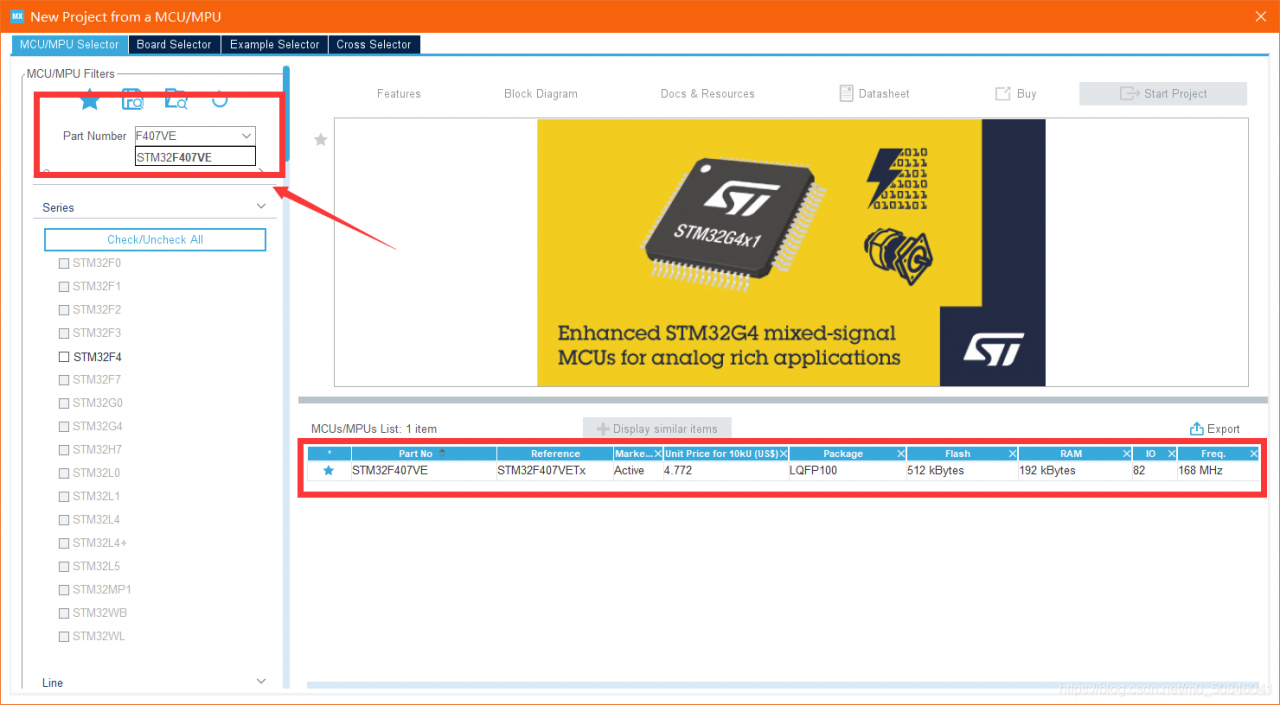The height and width of the screenshot is (705, 1280).
Task: Click the LQFP100 package cell
Action: tap(847, 471)
